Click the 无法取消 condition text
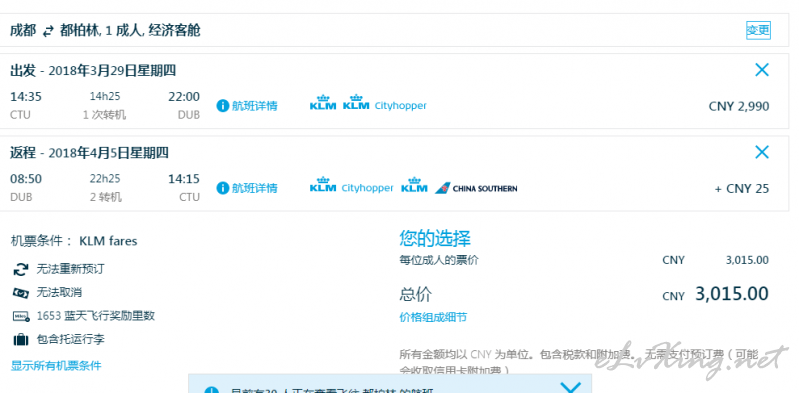 tap(59, 293)
